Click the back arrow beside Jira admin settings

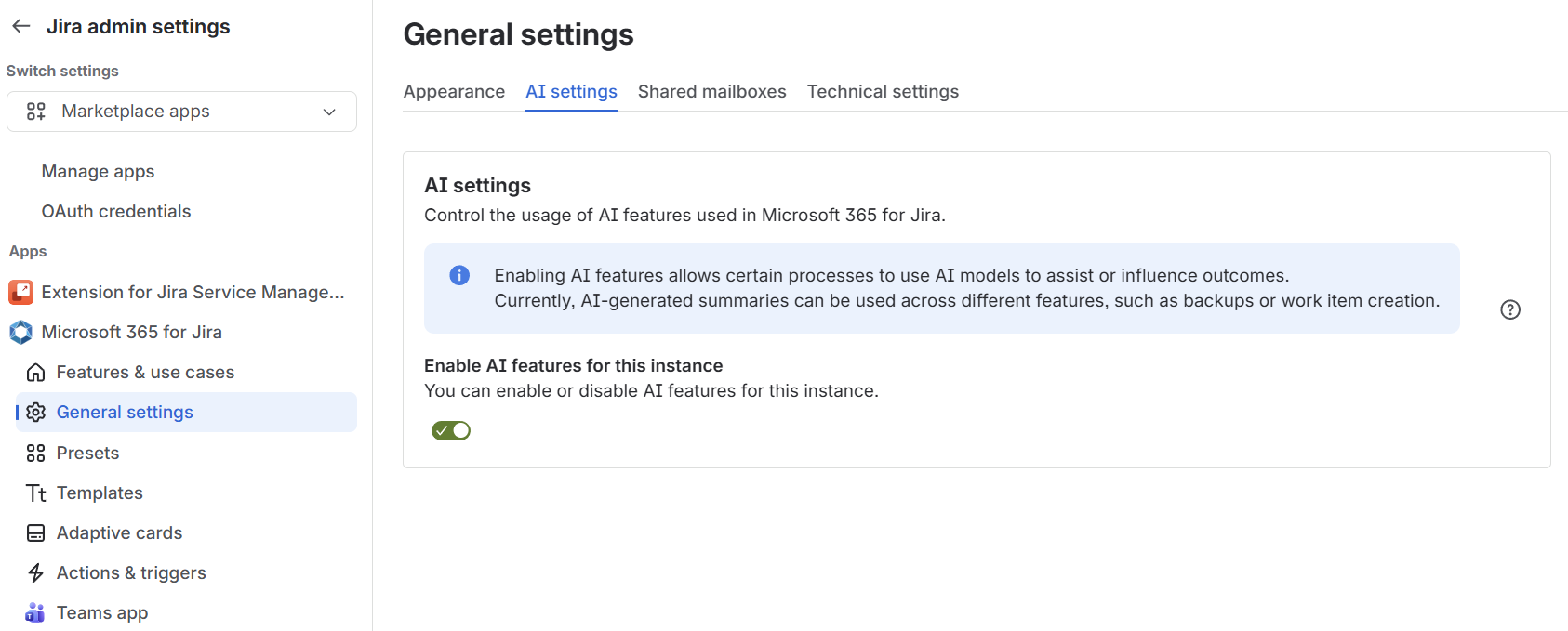21,27
